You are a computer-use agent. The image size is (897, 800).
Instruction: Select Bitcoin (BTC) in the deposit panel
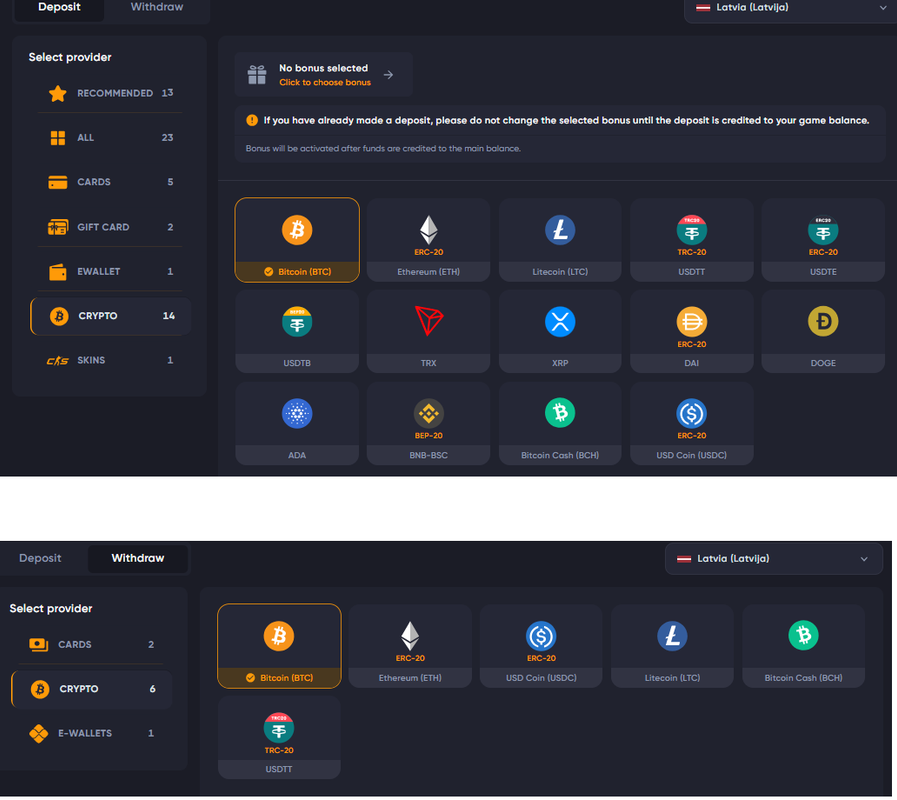tap(297, 240)
